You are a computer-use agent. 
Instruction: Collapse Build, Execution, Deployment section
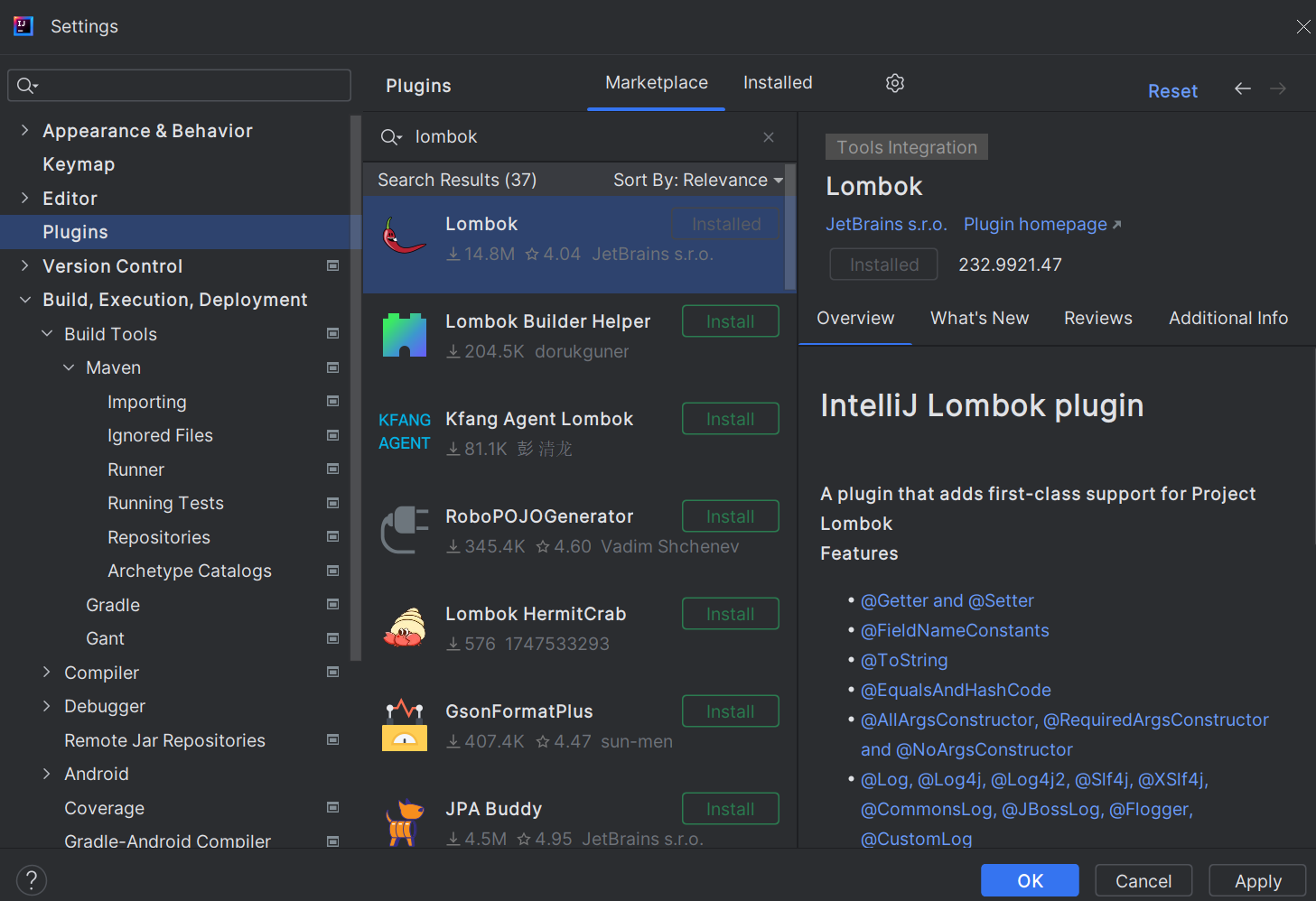24,300
